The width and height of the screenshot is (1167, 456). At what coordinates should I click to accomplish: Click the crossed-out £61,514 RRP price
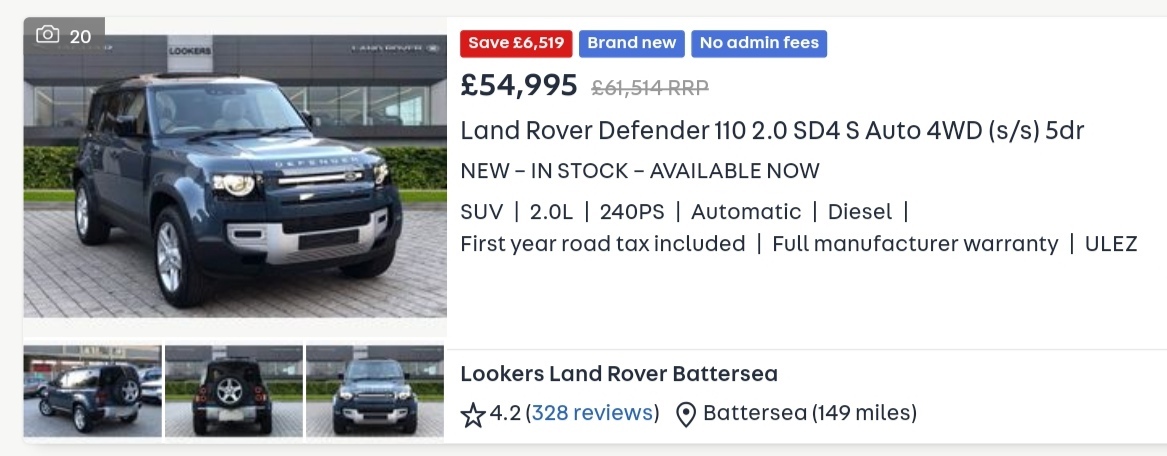click(x=650, y=89)
